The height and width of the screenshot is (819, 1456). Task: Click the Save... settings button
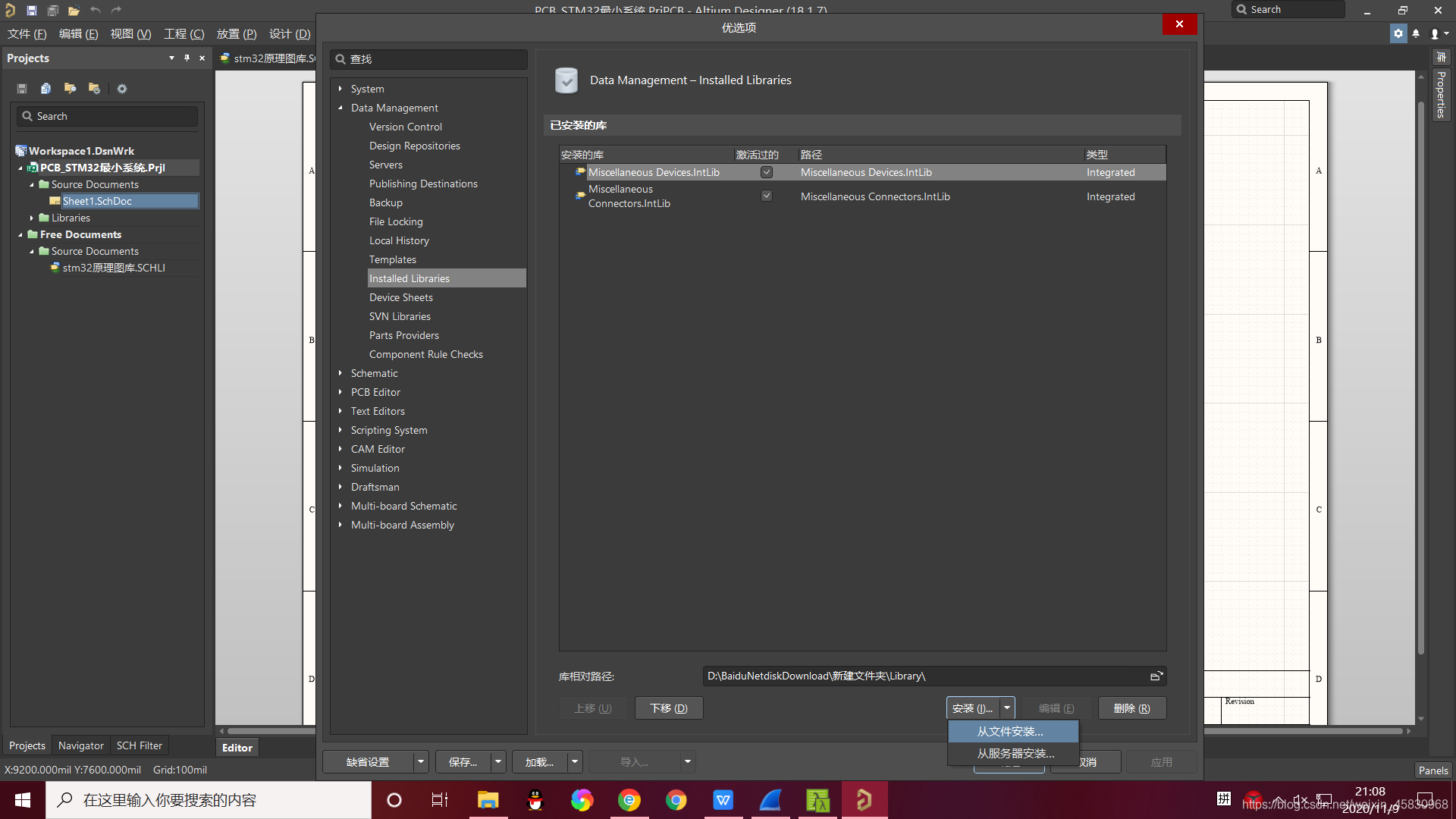463,761
